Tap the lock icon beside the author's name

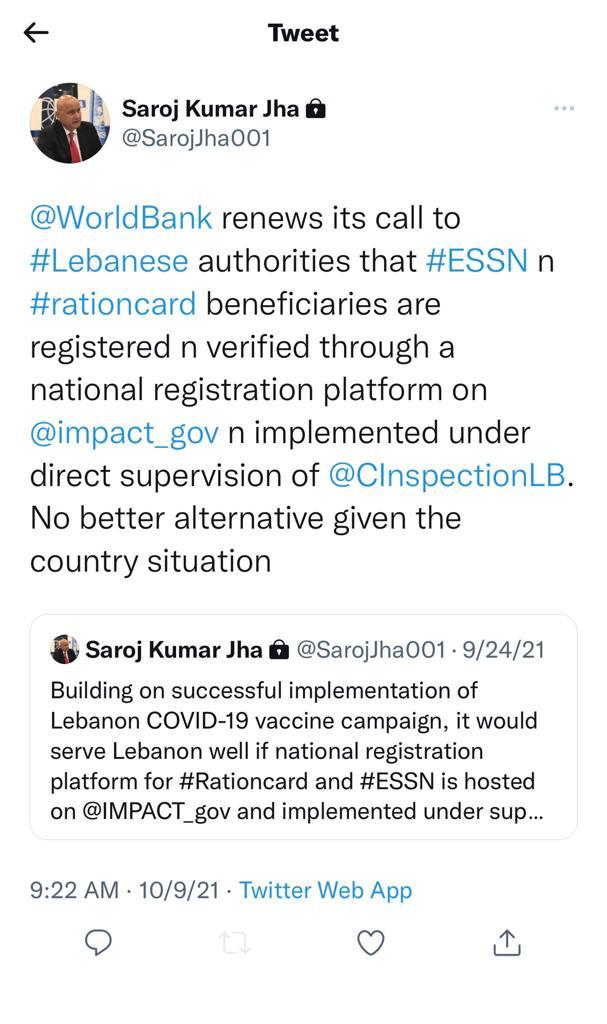point(316,108)
